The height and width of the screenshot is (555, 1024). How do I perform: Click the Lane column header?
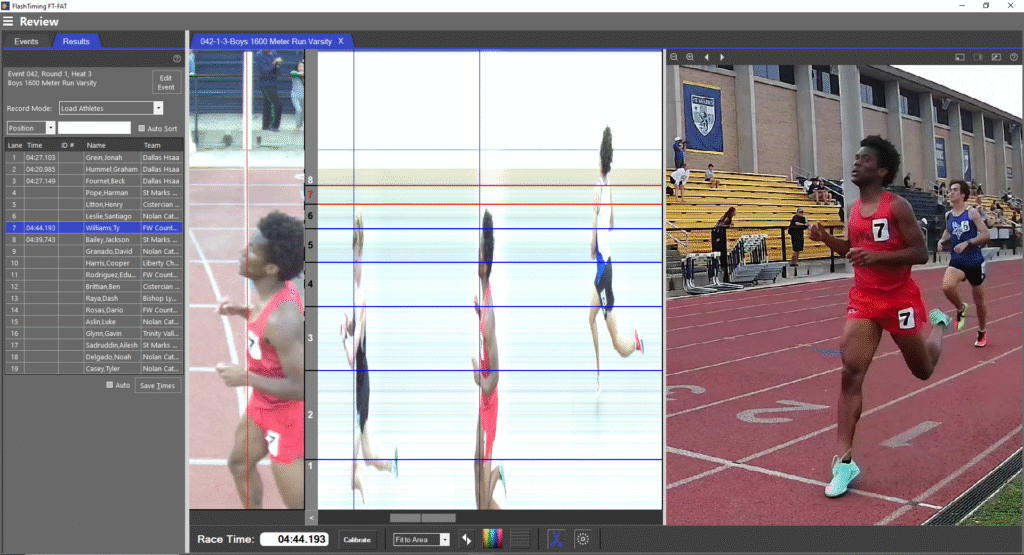pos(14,145)
